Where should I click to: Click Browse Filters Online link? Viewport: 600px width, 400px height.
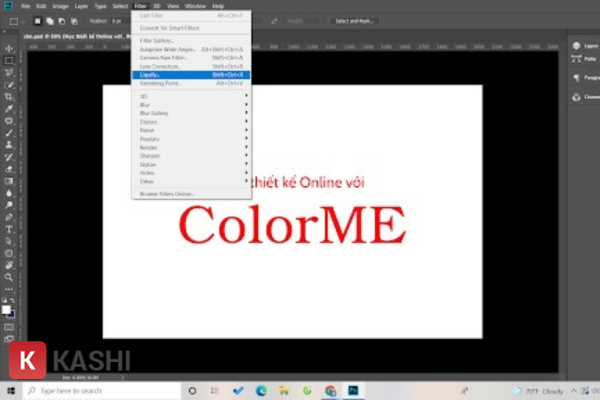point(191,194)
